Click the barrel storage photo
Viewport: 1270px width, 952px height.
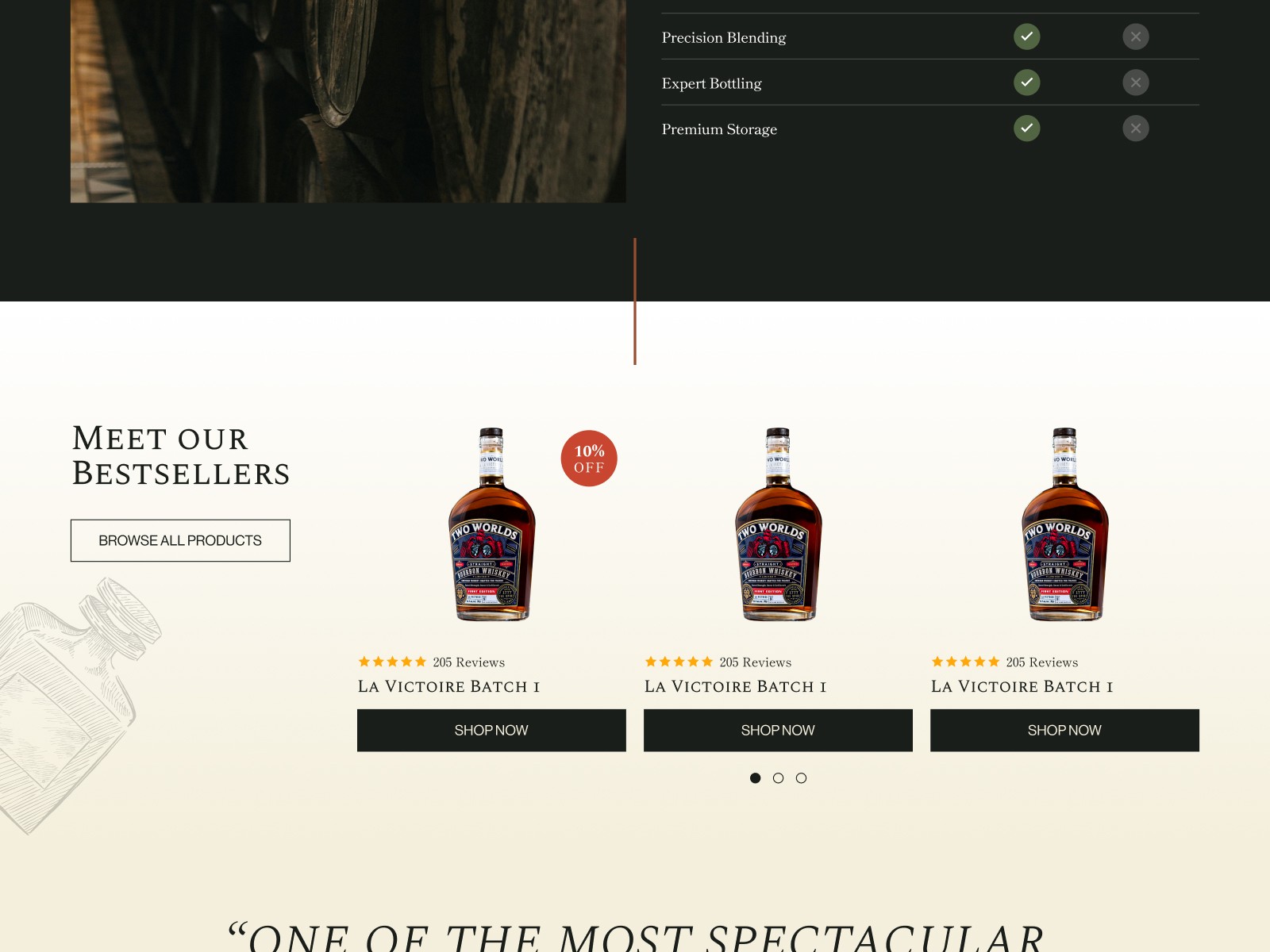click(x=348, y=101)
